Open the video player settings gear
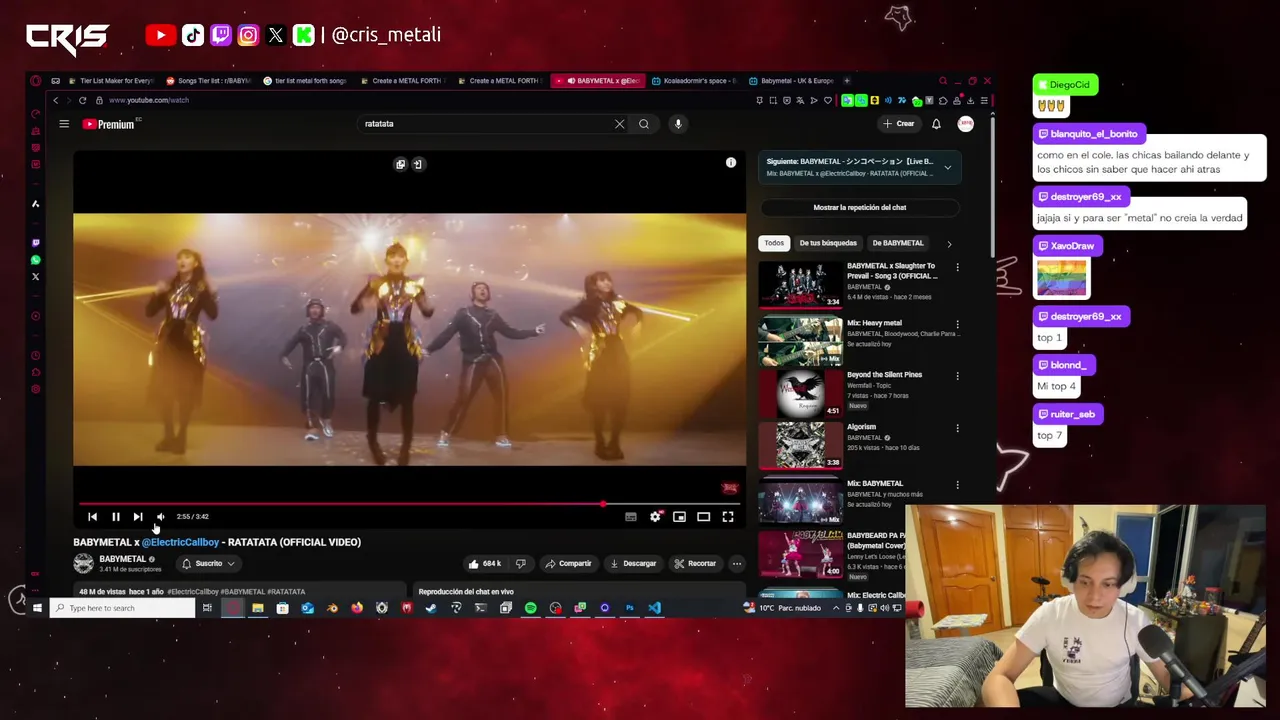Screen dimensions: 1280x720 click(655, 517)
